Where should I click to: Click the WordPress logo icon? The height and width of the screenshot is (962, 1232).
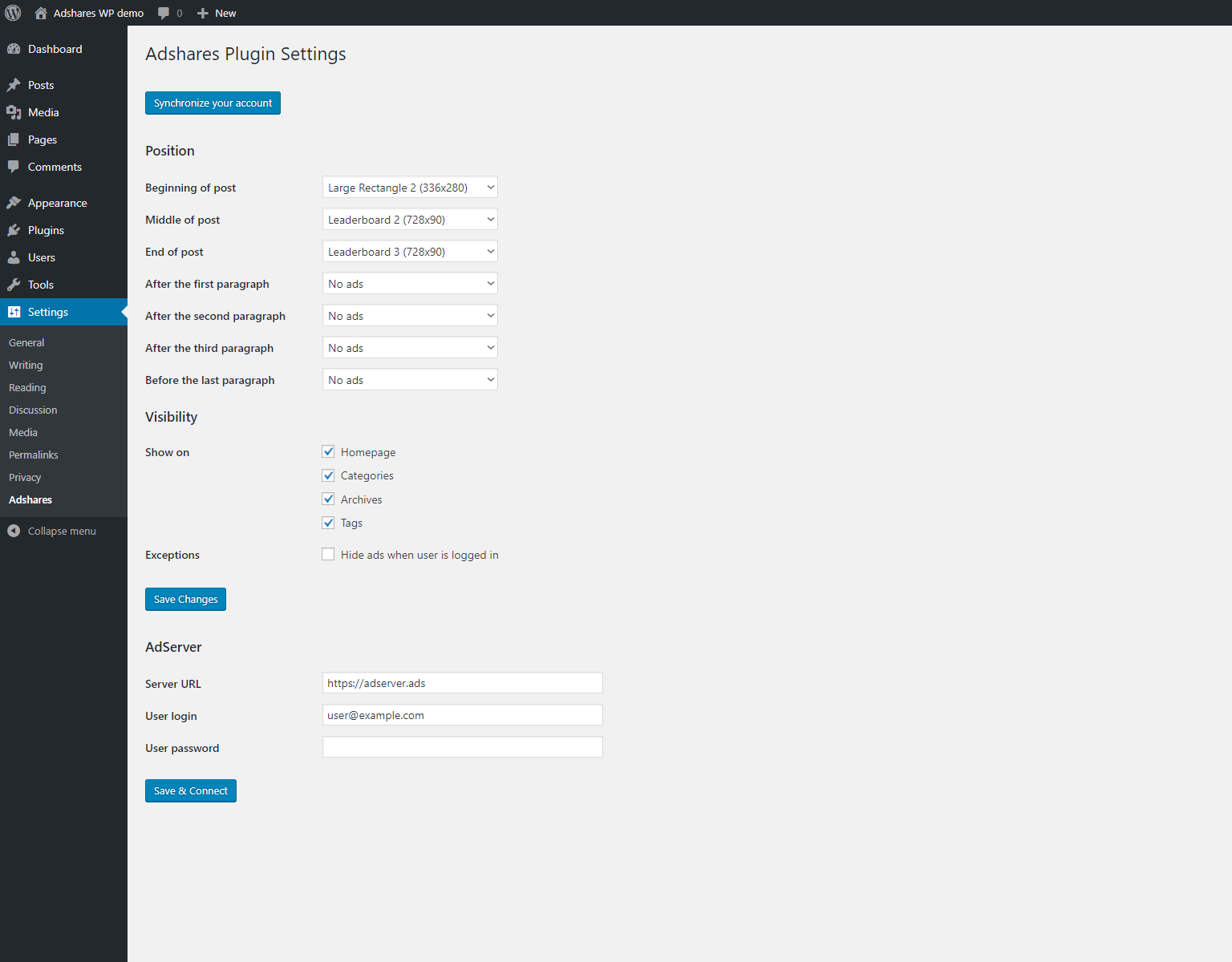(x=13, y=13)
